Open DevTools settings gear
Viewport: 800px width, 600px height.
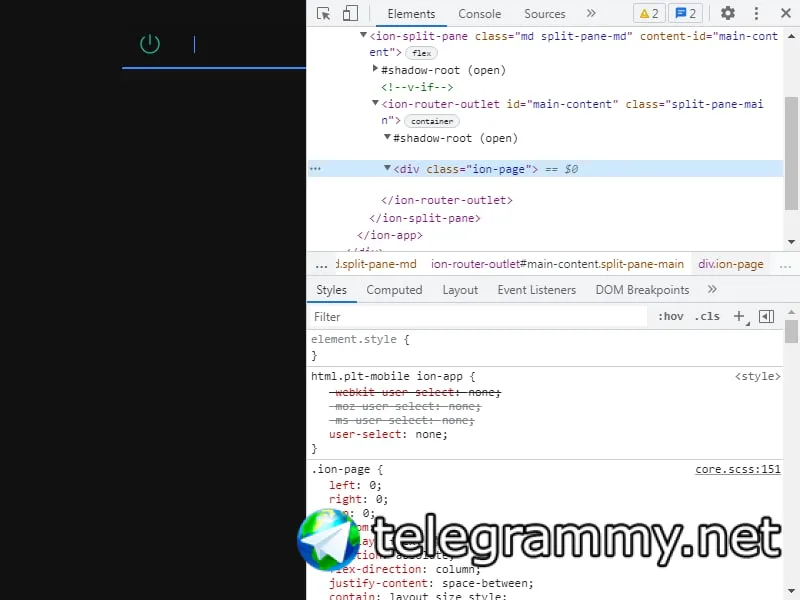728,13
